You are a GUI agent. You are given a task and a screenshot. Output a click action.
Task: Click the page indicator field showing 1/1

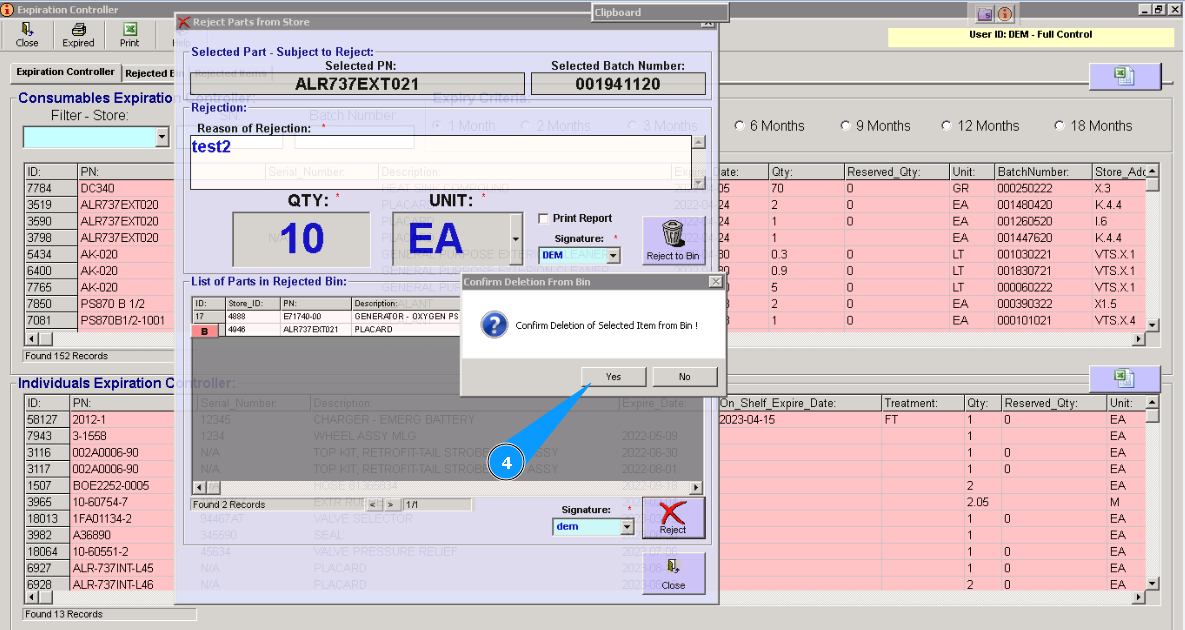coord(437,504)
